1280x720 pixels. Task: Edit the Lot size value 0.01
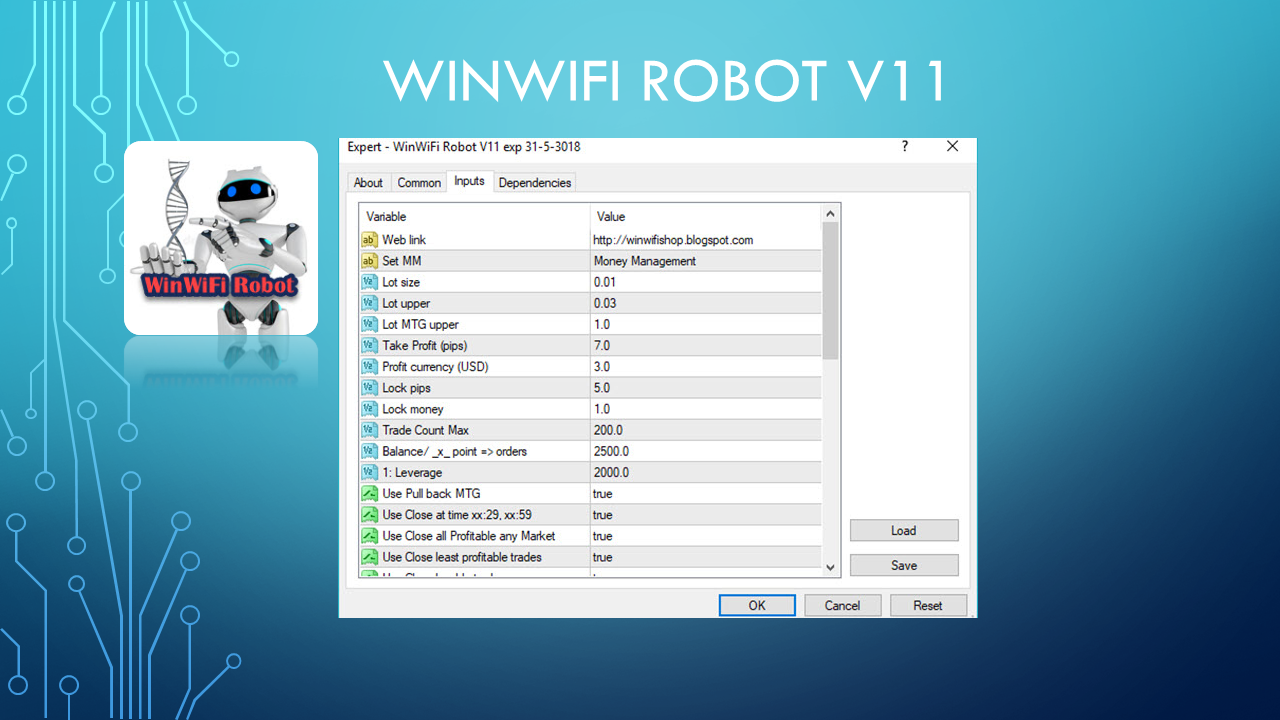pyautogui.click(x=705, y=282)
